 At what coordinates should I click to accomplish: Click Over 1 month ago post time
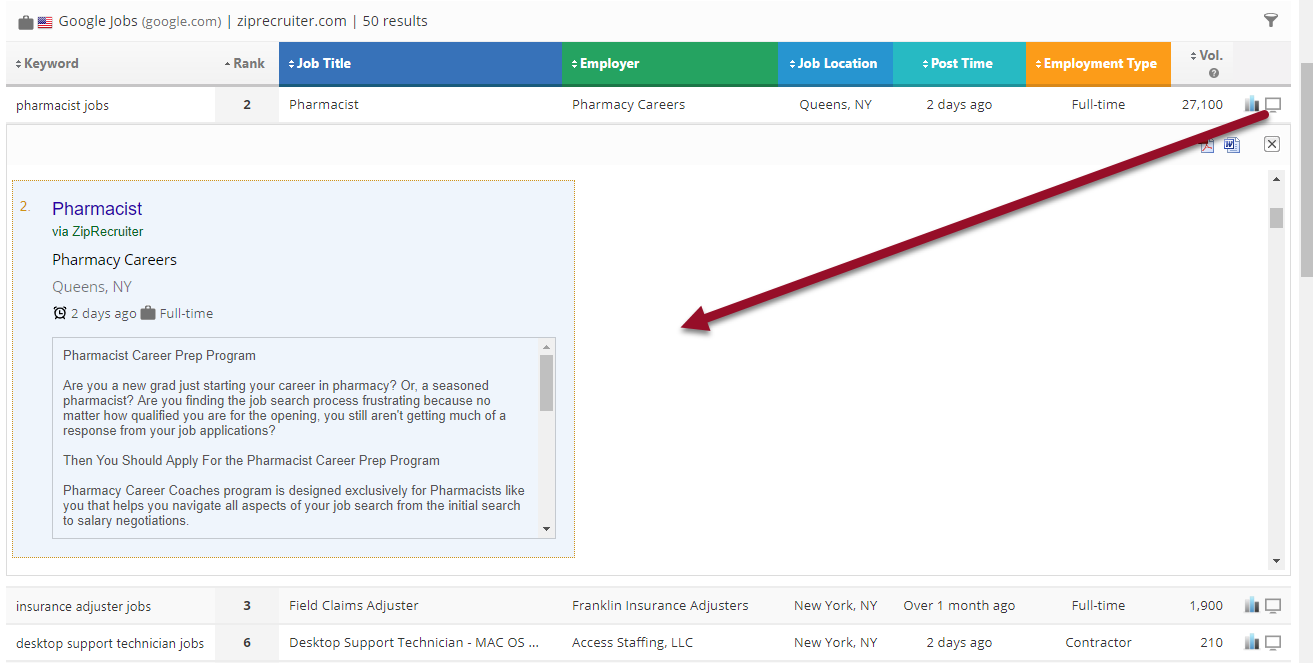[x=959, y=605]
